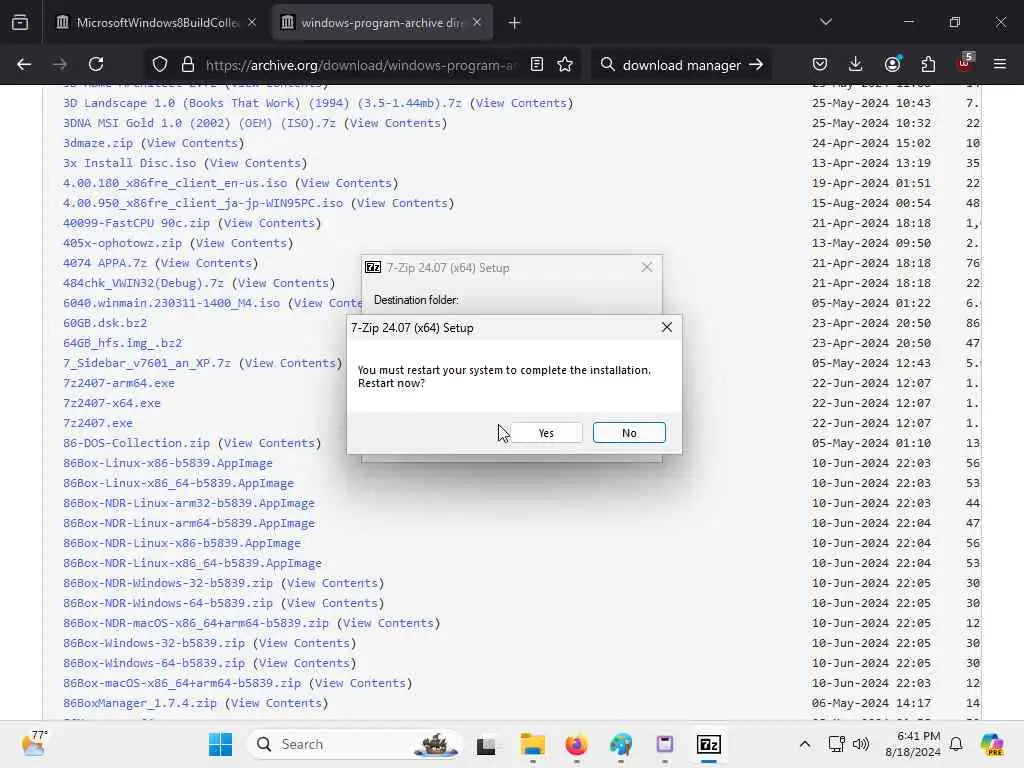Screen dimensions: 1024x768
Task: View Contents of 86BoxManager_1.7.4.zip
Action: (276, 703)
